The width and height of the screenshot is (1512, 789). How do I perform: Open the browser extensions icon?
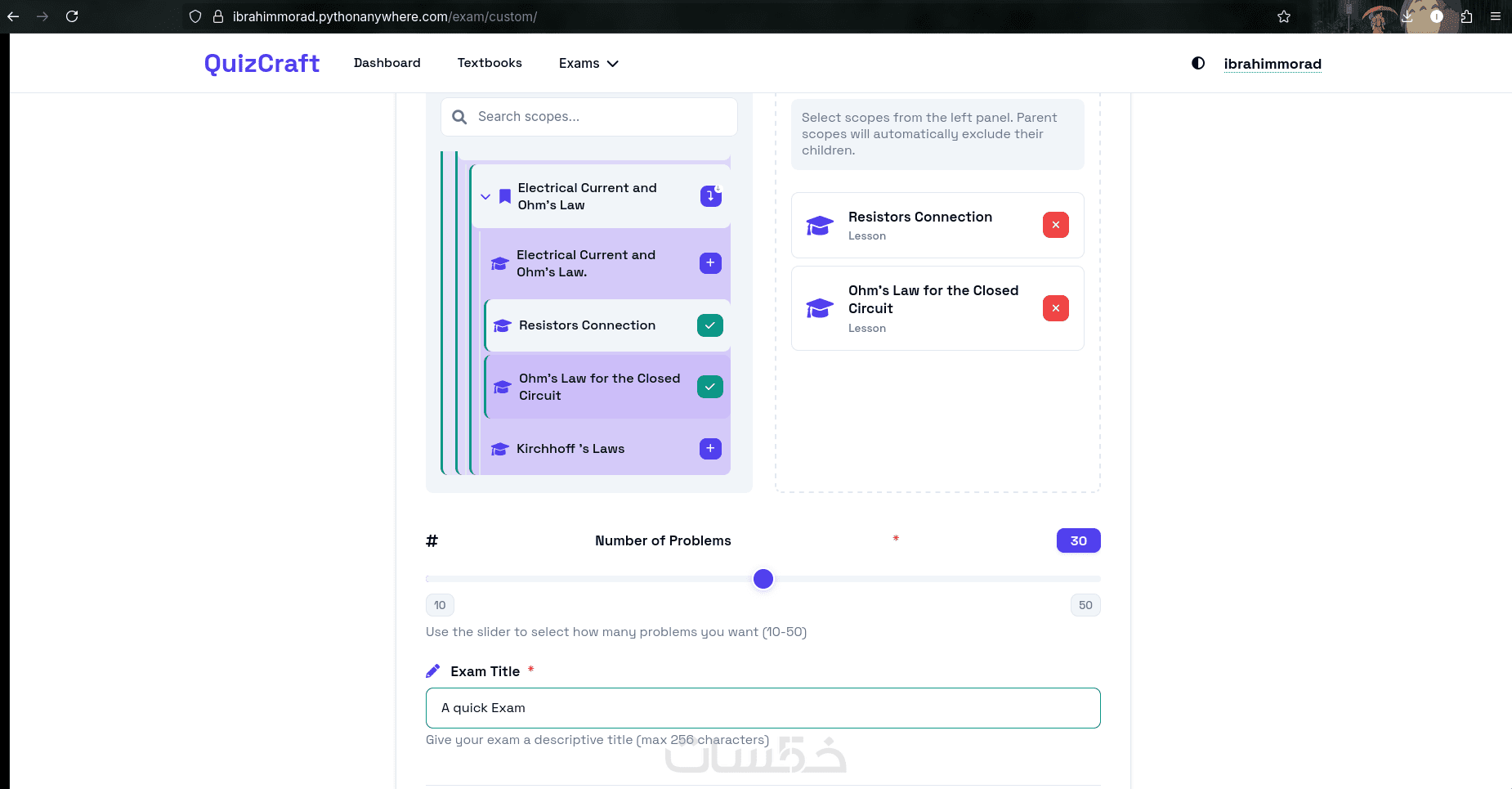(1466, 16)
